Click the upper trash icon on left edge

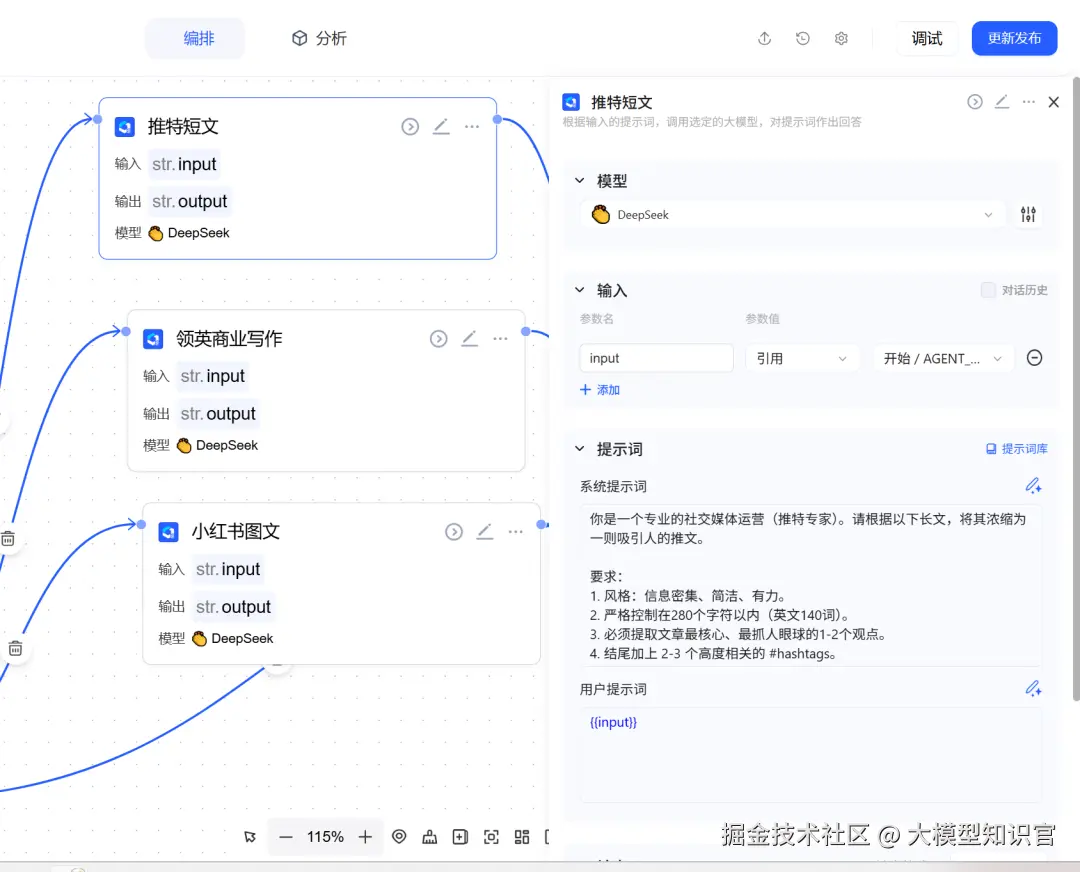[x=8, y=539]
